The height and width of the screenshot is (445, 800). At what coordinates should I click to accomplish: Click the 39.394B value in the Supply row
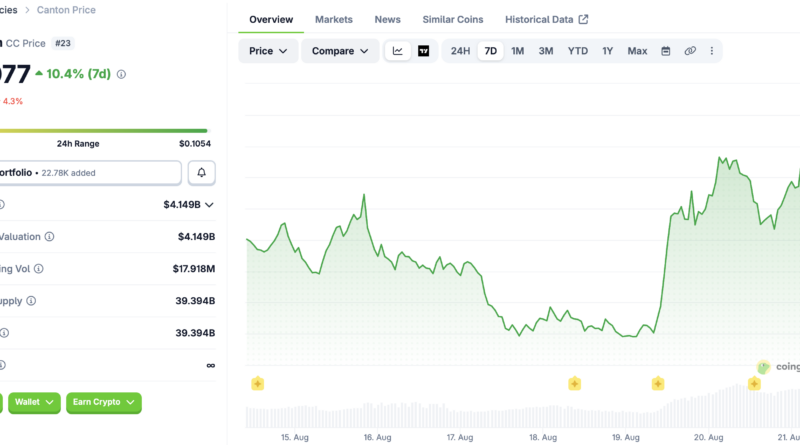[195, 301]
